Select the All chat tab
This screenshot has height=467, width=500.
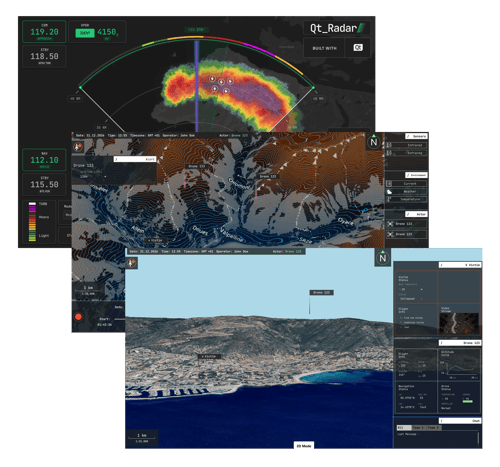(x=403, y=427)
